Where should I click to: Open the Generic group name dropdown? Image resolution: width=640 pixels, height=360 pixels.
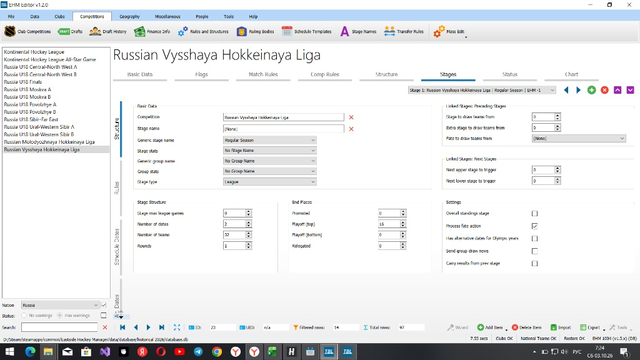pyautogui.click(x=269, y=161)
